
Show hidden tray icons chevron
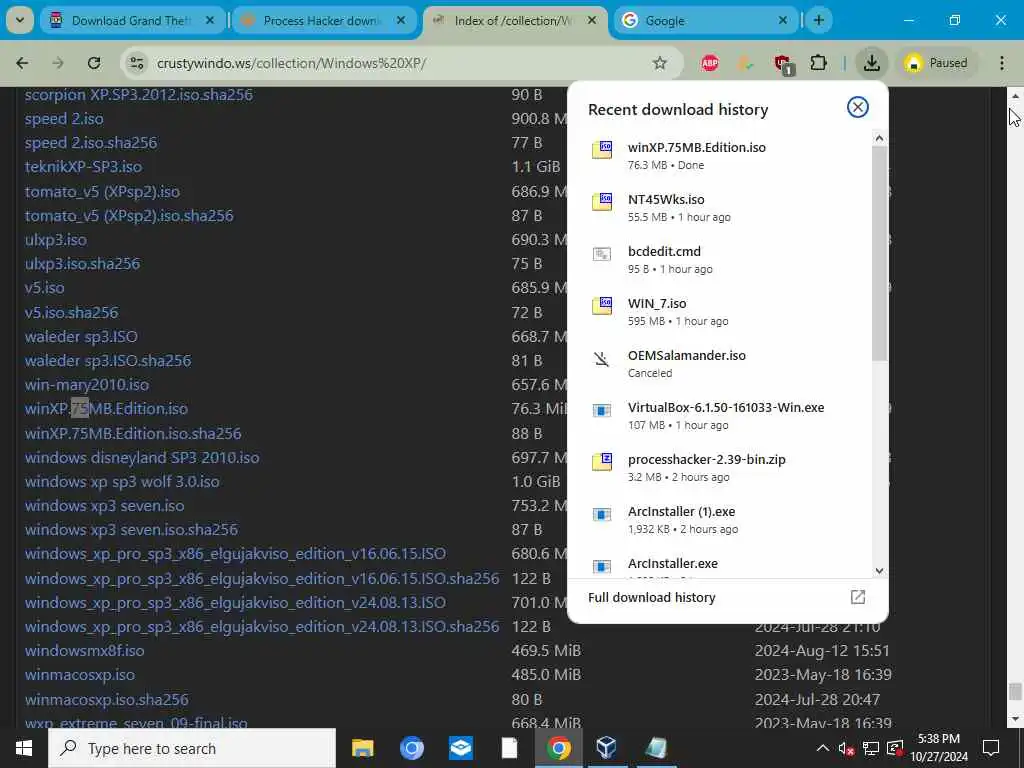point(823,748)
